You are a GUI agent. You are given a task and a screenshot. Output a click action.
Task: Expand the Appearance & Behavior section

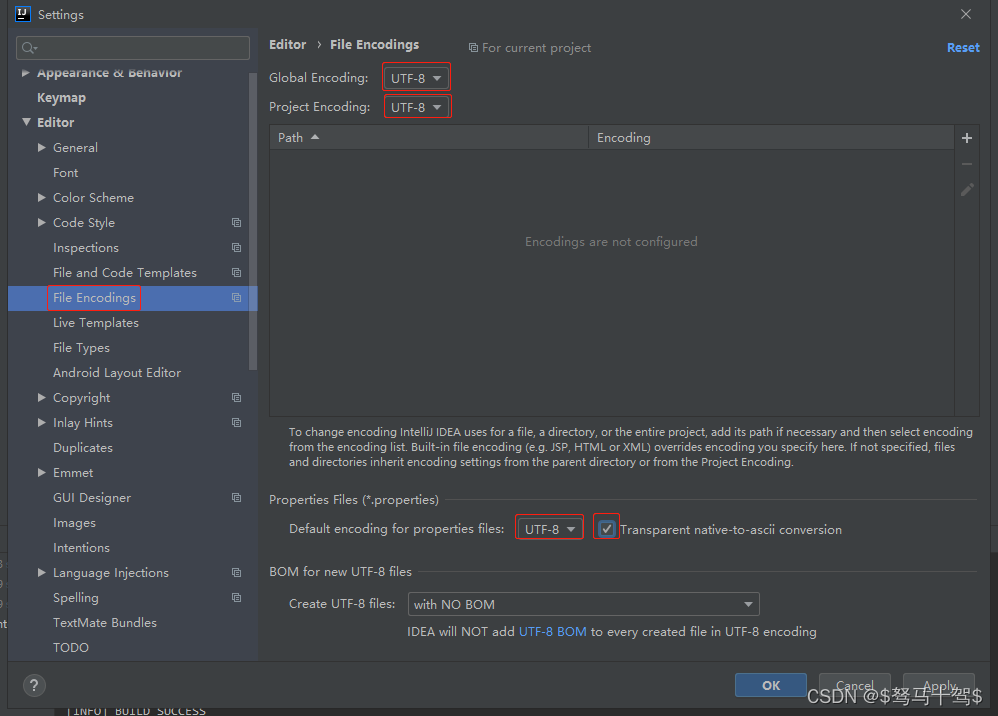click(25, 73)
